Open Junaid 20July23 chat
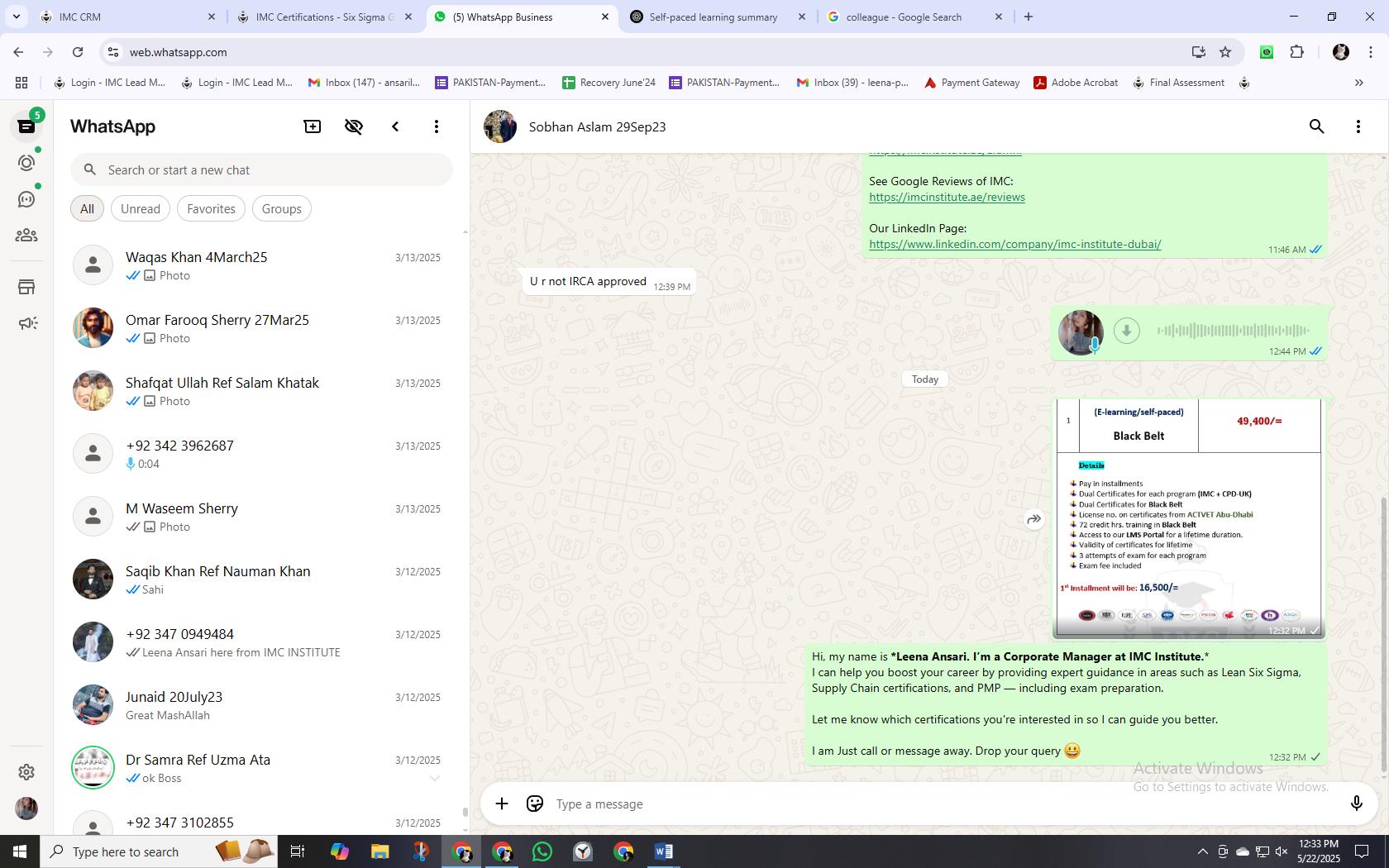Screen dimensions: 1389x868 coord(260,705)
